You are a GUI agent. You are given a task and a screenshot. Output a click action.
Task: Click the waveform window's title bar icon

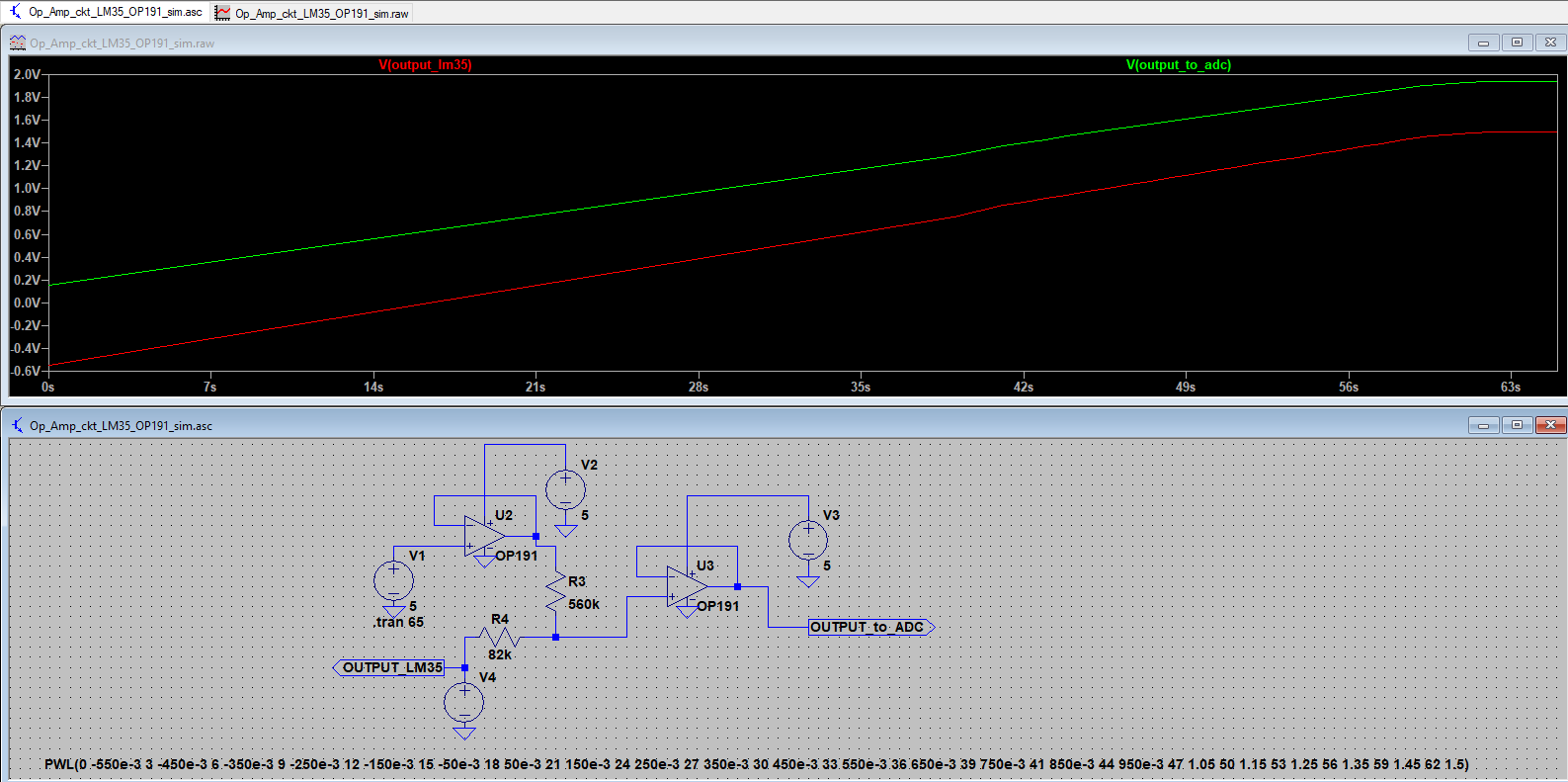pos(18,43)
